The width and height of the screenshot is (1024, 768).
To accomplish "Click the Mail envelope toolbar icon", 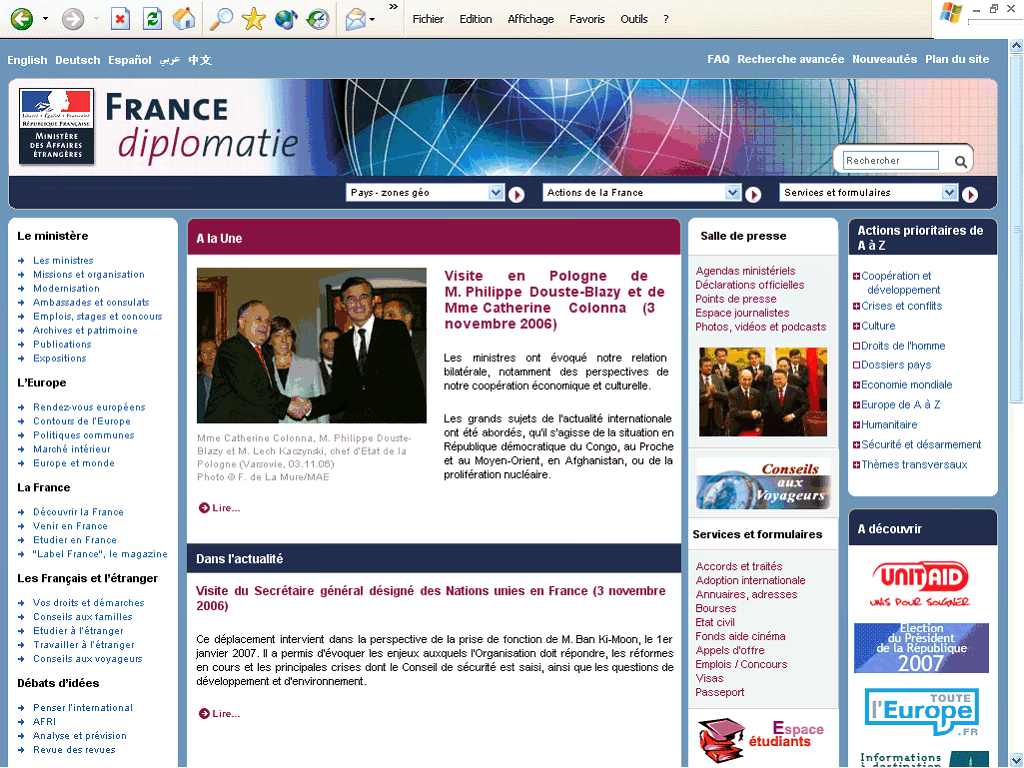I will pyautogui.click(x=355, y=19).
